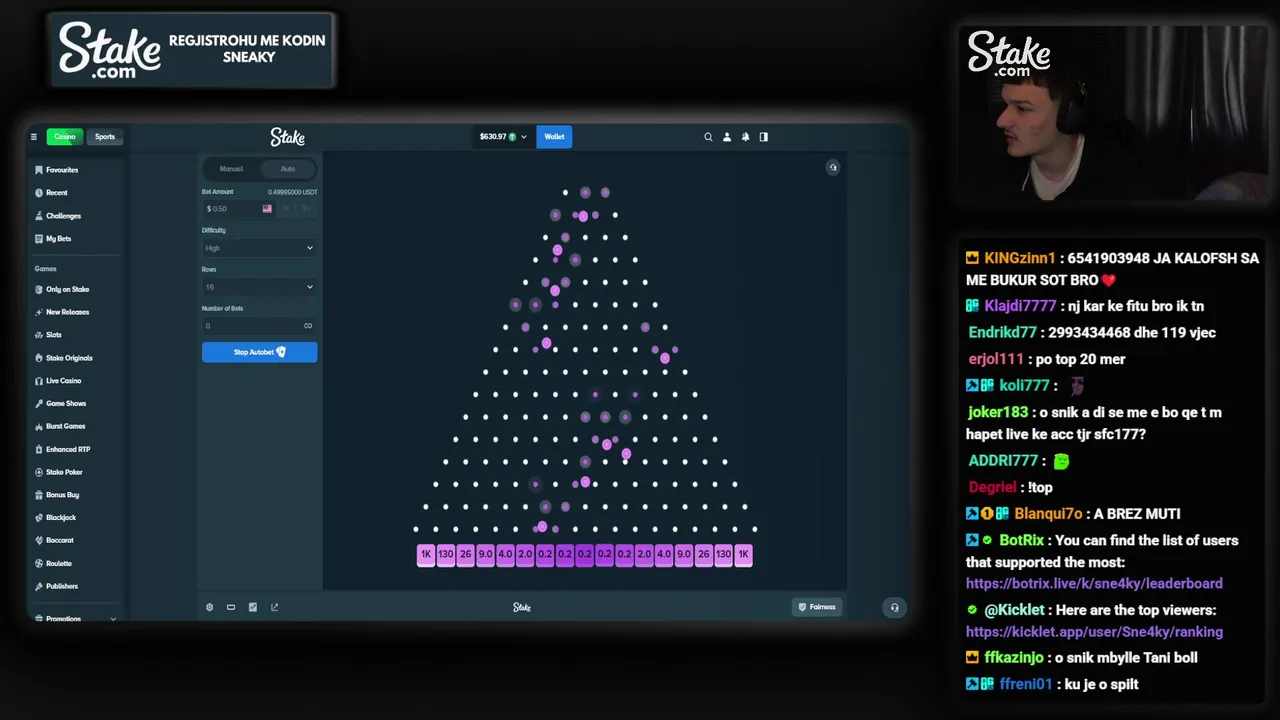The height and width of the screenshot is (720, 1280).
Task: Open the user profile icon
Action: point(727,137)
